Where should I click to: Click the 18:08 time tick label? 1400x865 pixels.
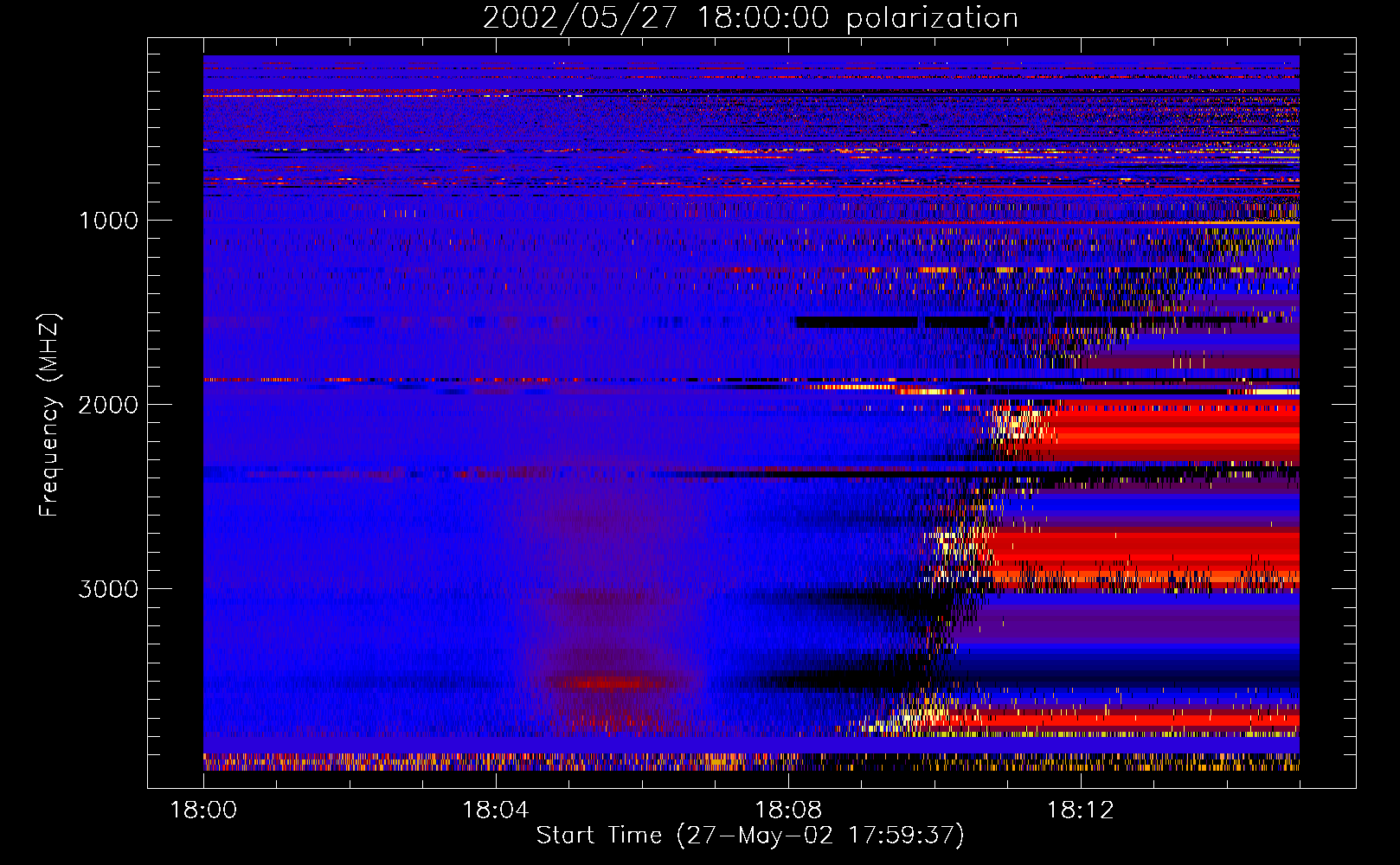tap(788, 811)
